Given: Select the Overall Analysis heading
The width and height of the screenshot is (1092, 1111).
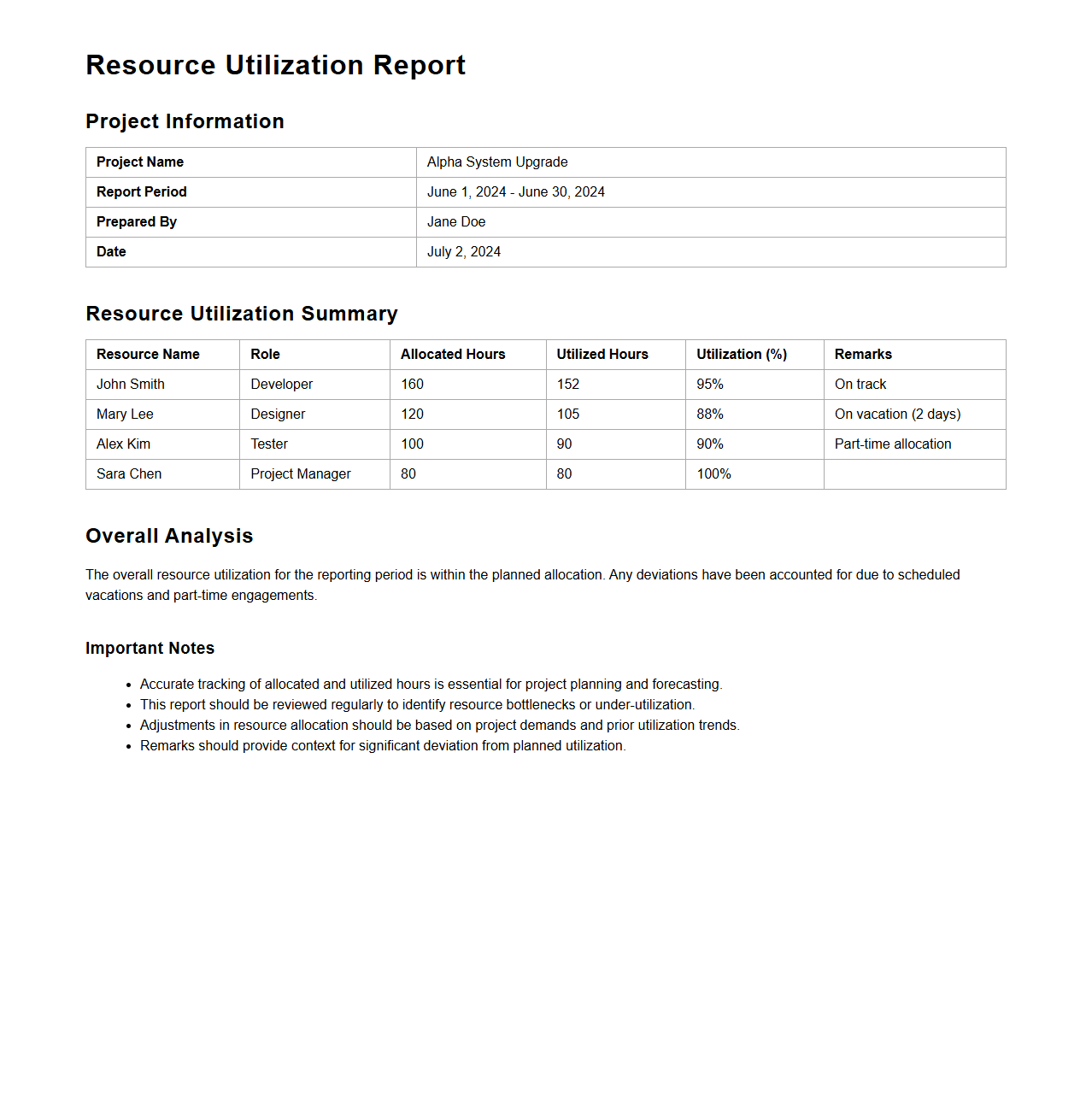Looking at the screenshot, I should coord(169,536).
